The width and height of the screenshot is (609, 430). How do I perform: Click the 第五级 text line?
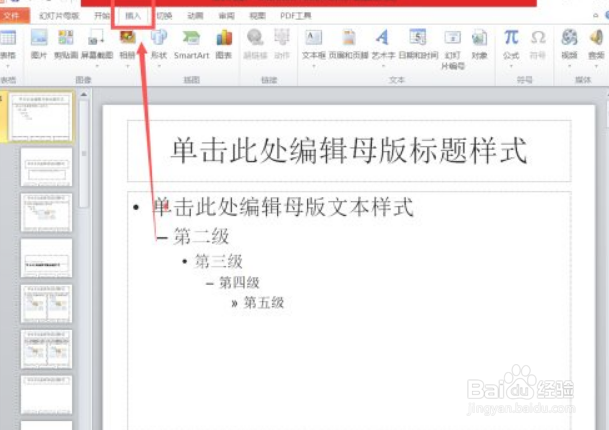tap(264, 303)
